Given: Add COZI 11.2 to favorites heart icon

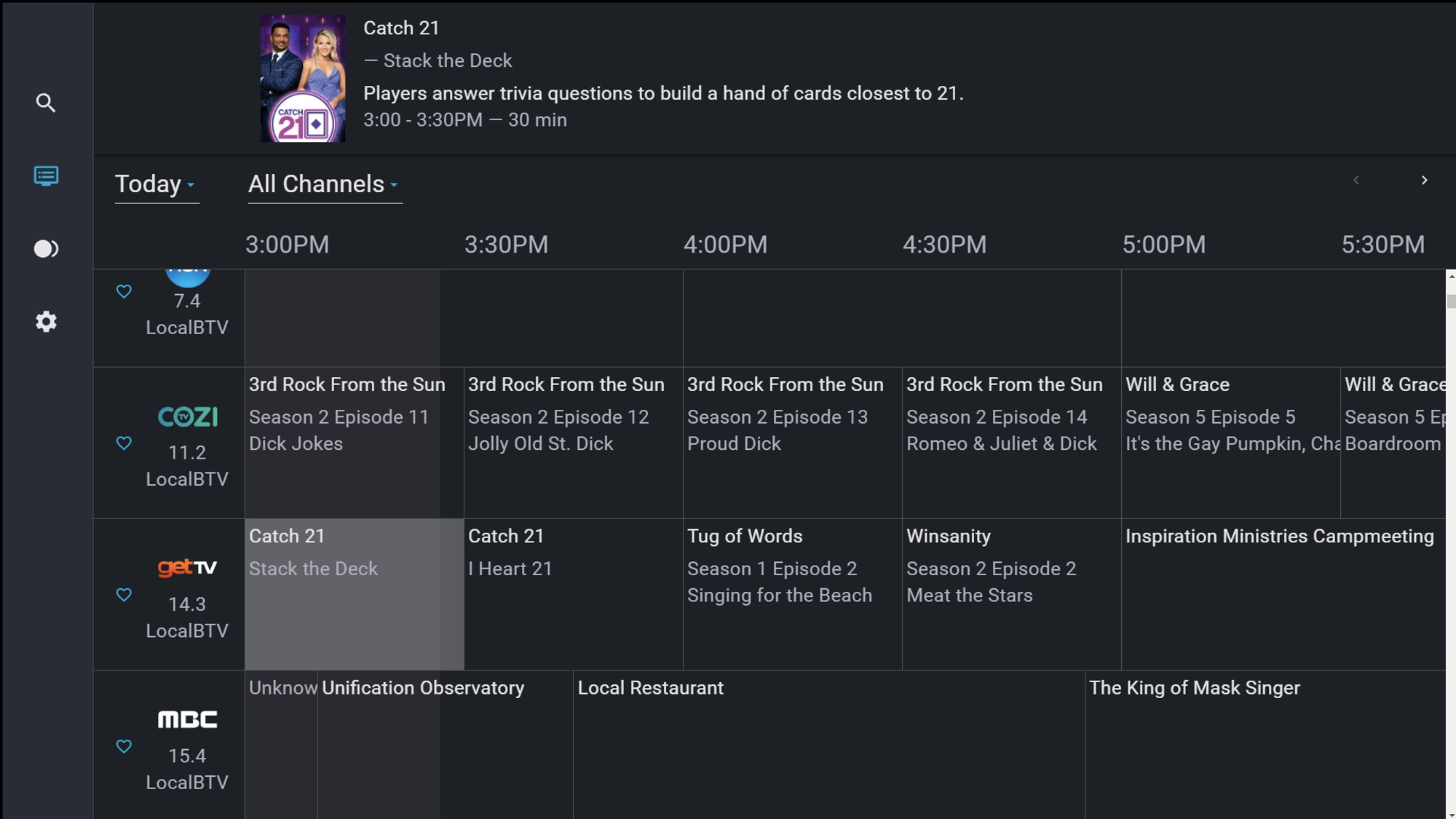Looking at the screenshot, I should (x=124, y=443).
